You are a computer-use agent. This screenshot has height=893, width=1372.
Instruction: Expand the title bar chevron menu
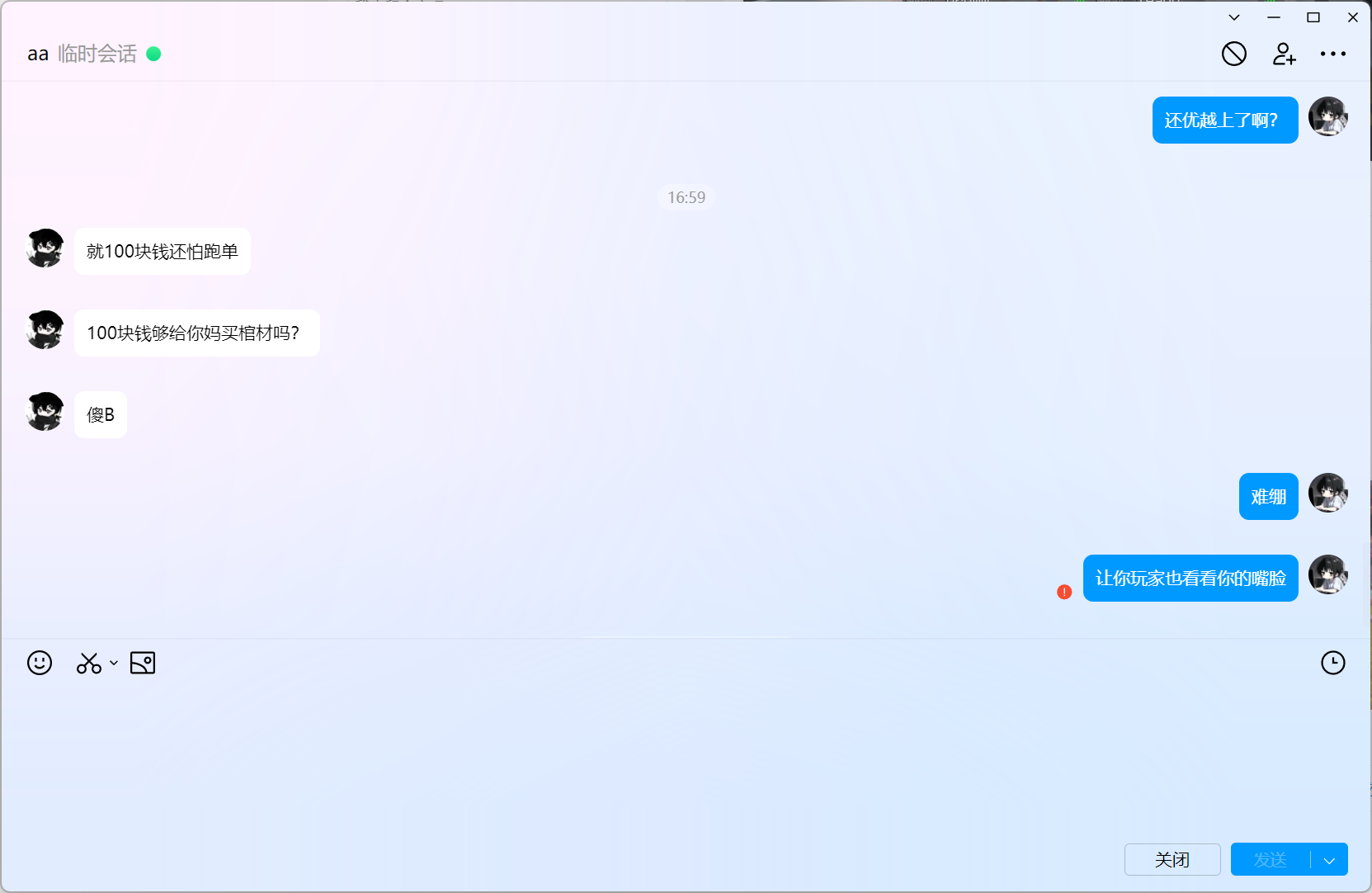(x=1234, y=17)
